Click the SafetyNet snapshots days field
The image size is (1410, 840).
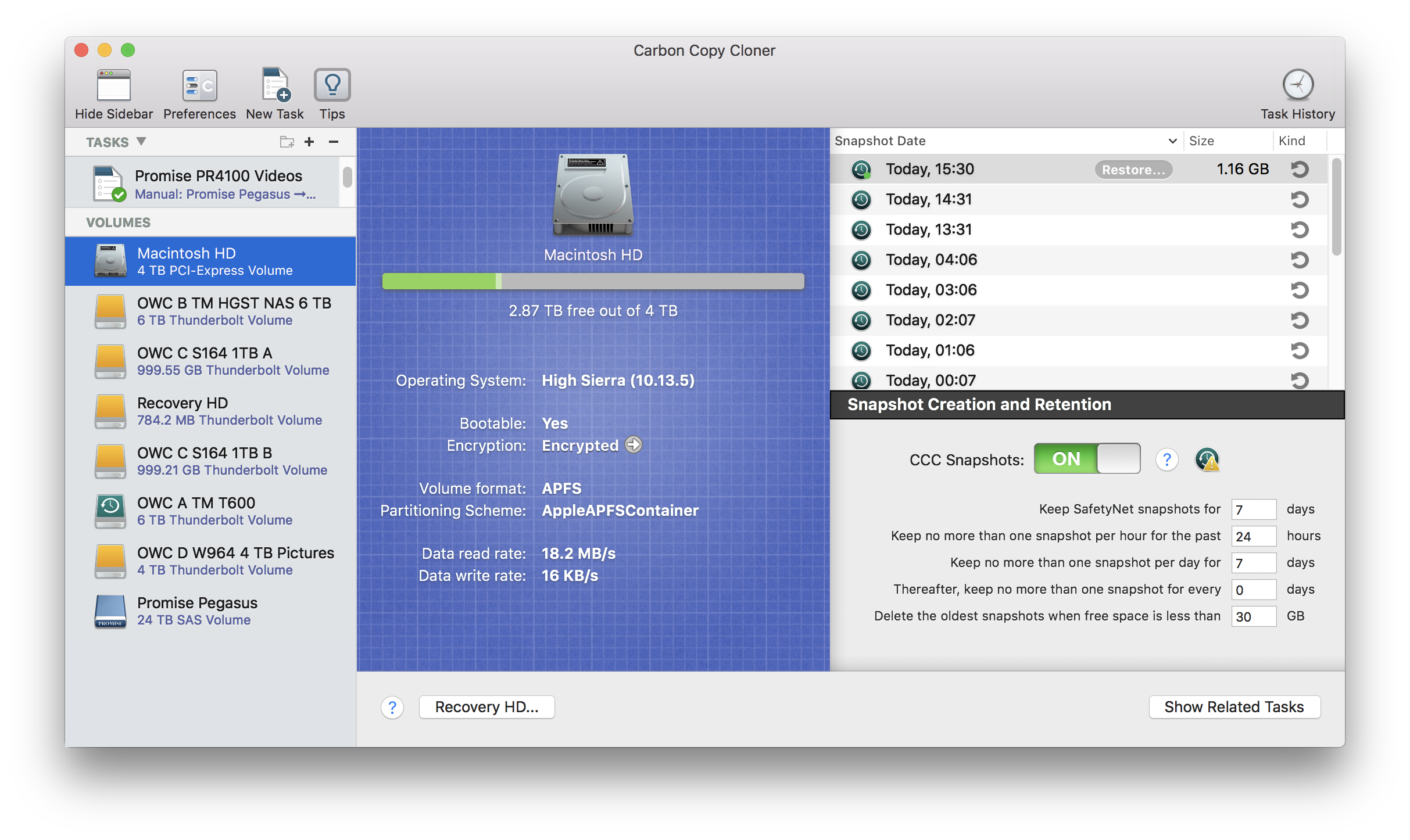1253,509
